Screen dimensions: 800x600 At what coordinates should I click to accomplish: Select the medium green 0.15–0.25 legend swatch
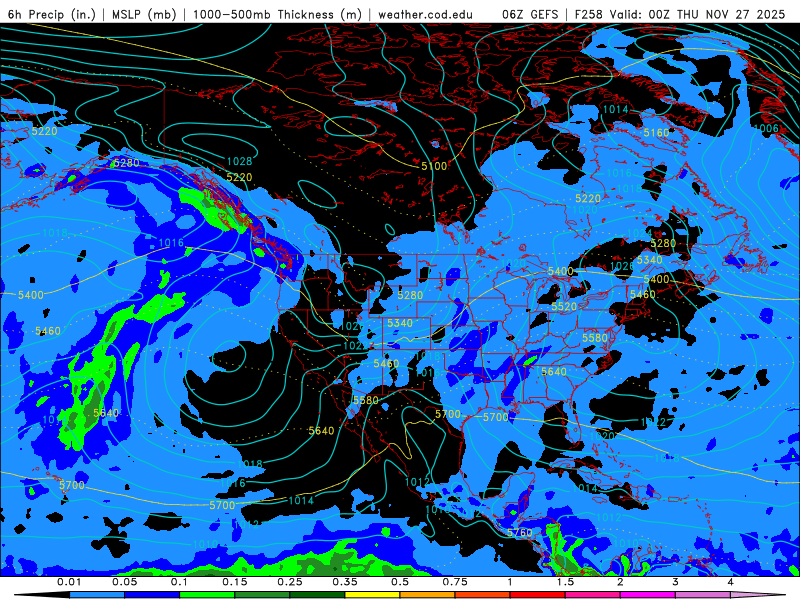262,595
